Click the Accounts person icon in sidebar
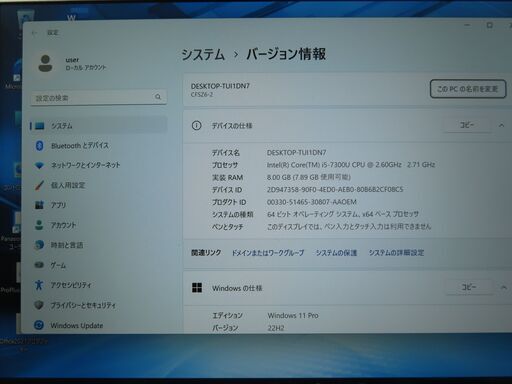 [x=39, y=225]
